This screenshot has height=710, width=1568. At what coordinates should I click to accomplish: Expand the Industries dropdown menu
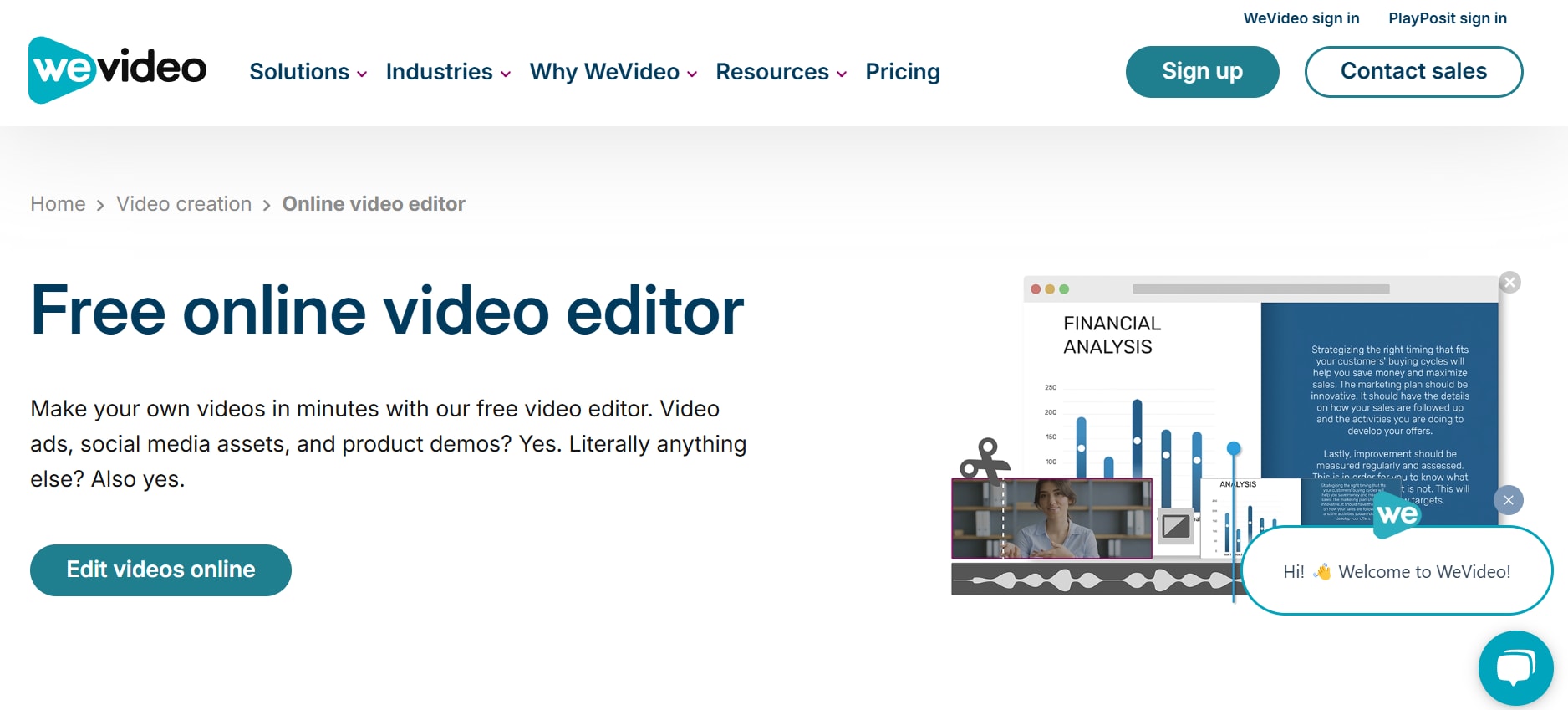tap(448, 72)
